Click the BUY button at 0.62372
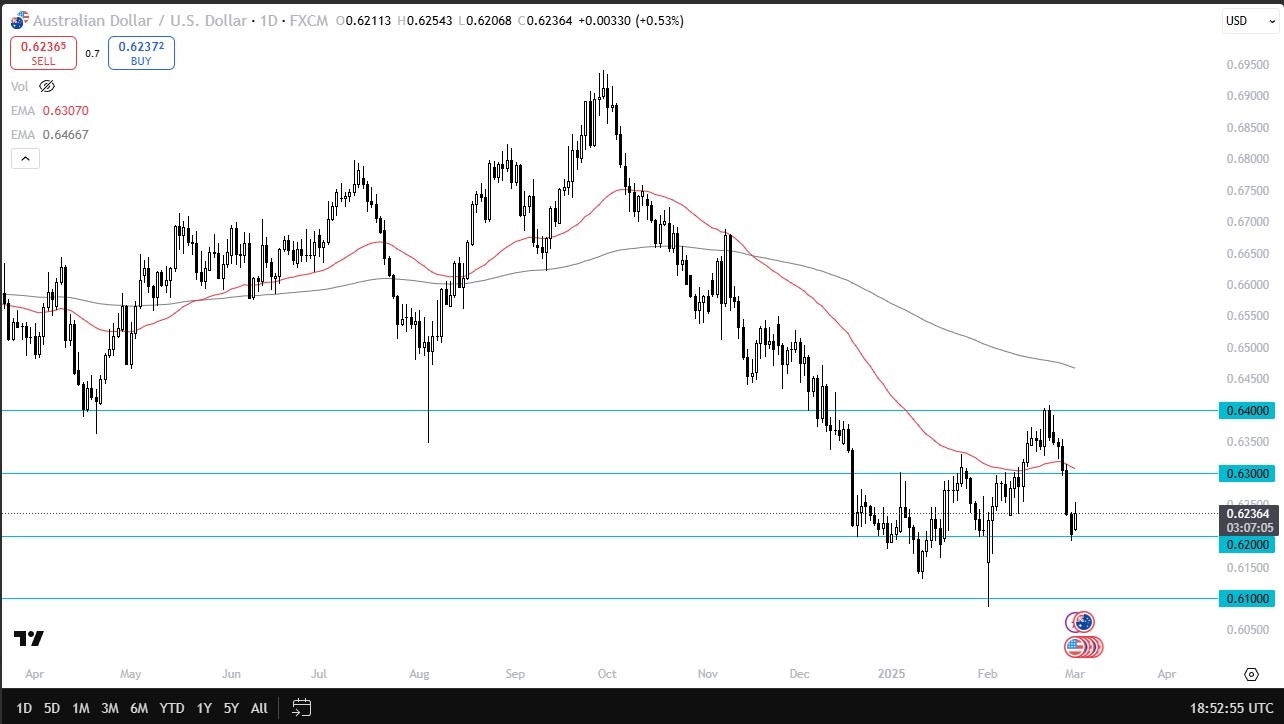This screenshot has height=724, width=1284. pyautogui.click(x=141, y=53)
